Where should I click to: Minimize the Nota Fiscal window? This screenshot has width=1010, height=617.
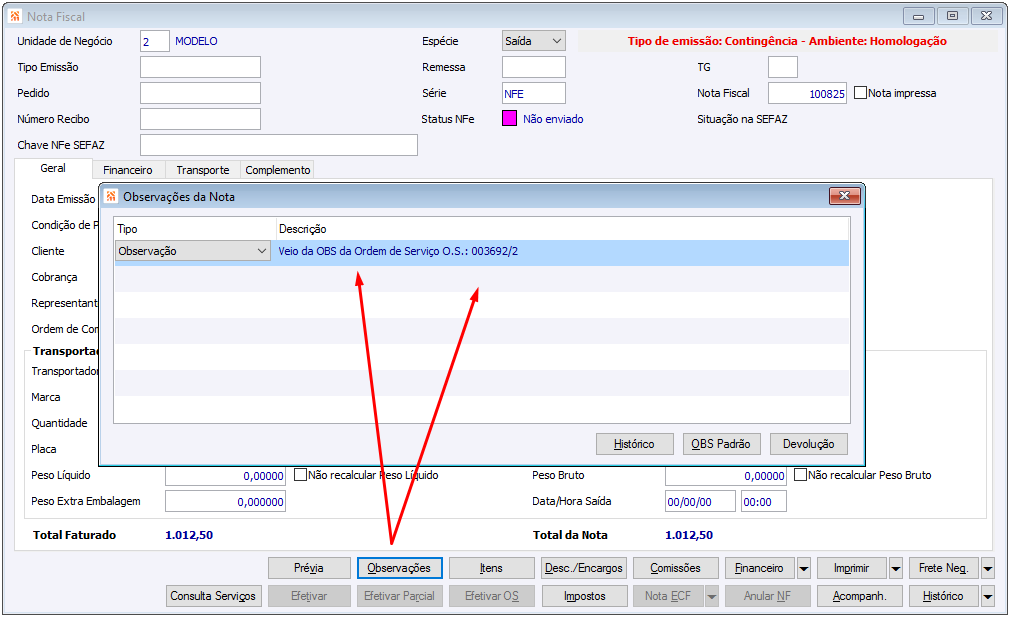click(x=919, y=16)
